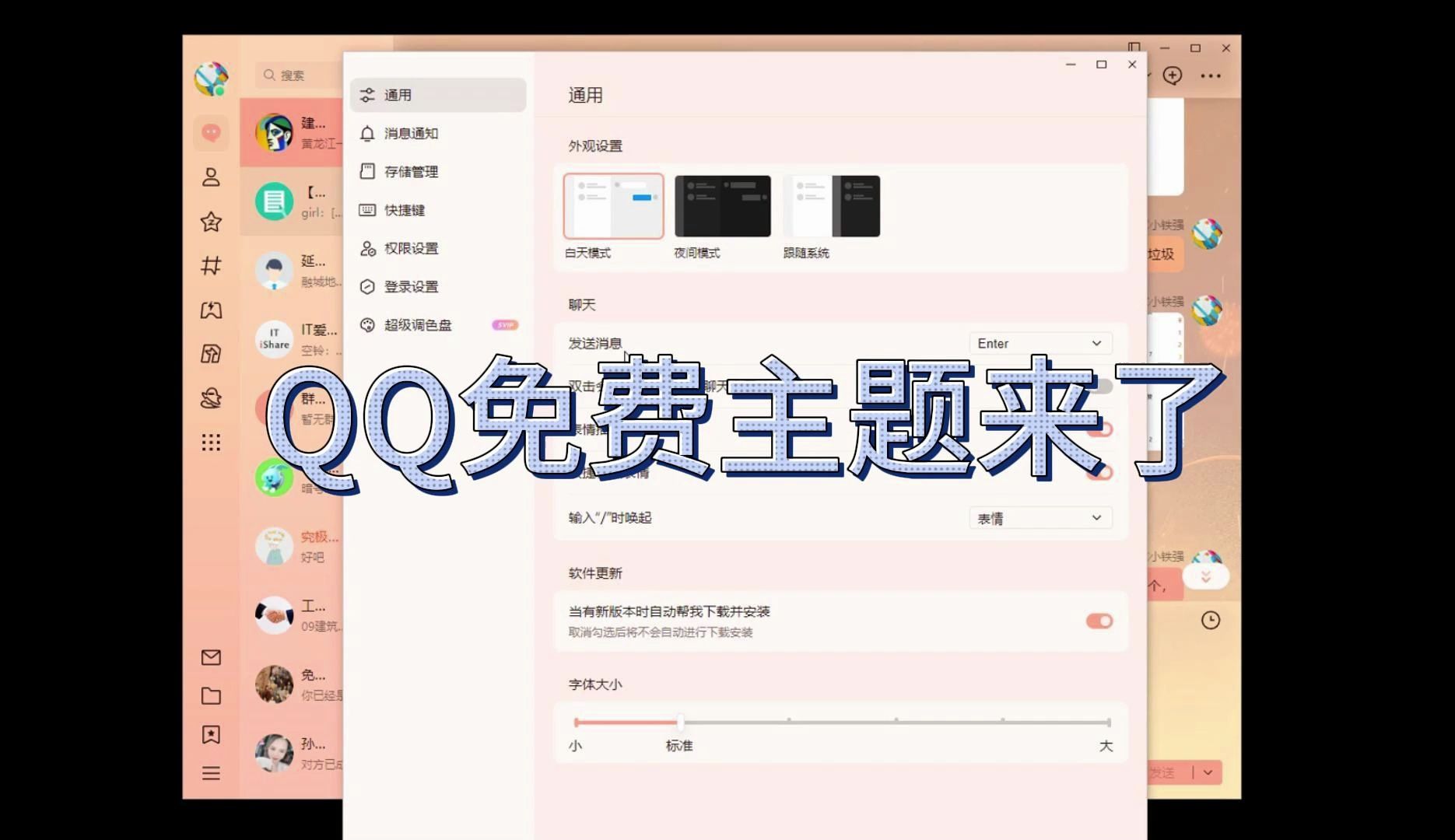Open the nine-dot apps grid icon
1455x840 pixels.
click(x=211, y=443)
